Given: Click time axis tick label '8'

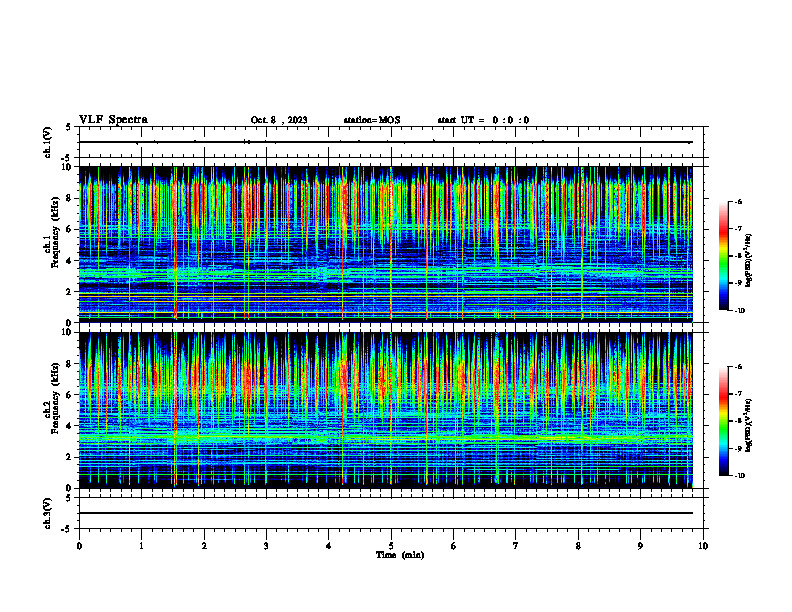Looking at the screenshot, I should [578, 546].
